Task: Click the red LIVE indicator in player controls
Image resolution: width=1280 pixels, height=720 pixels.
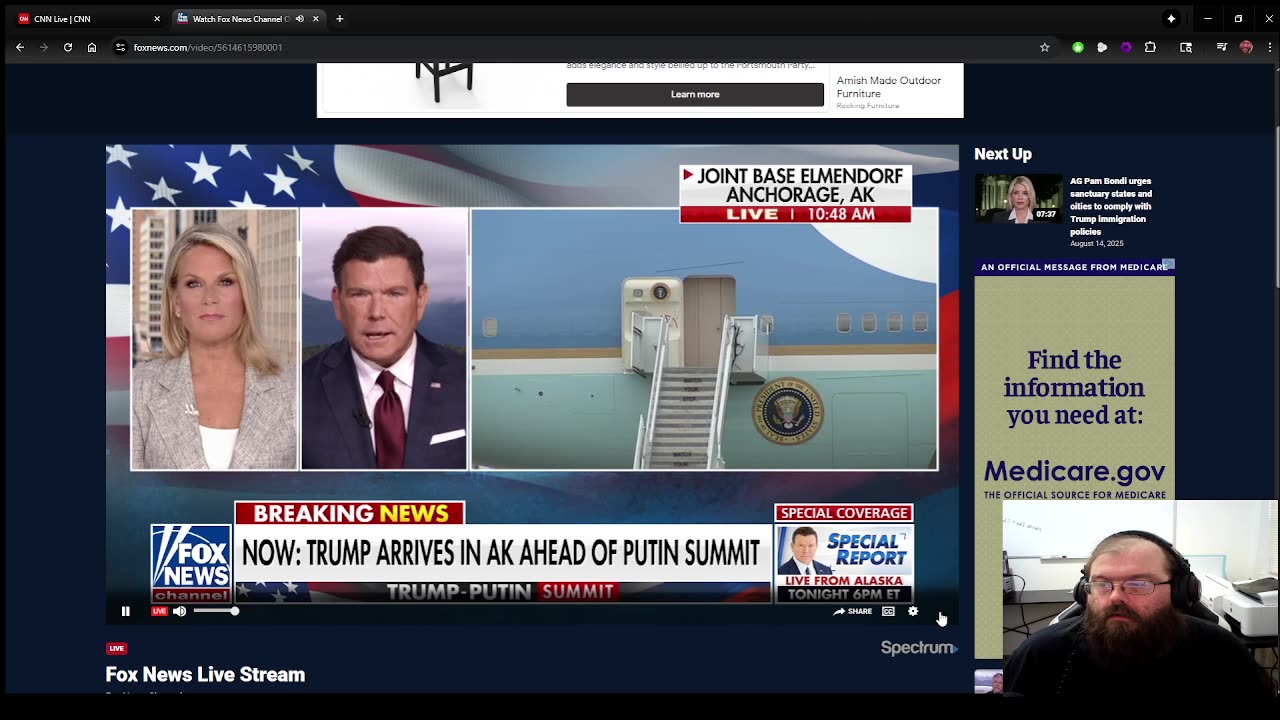Action: pyautogui.click(x=159, y=611)
